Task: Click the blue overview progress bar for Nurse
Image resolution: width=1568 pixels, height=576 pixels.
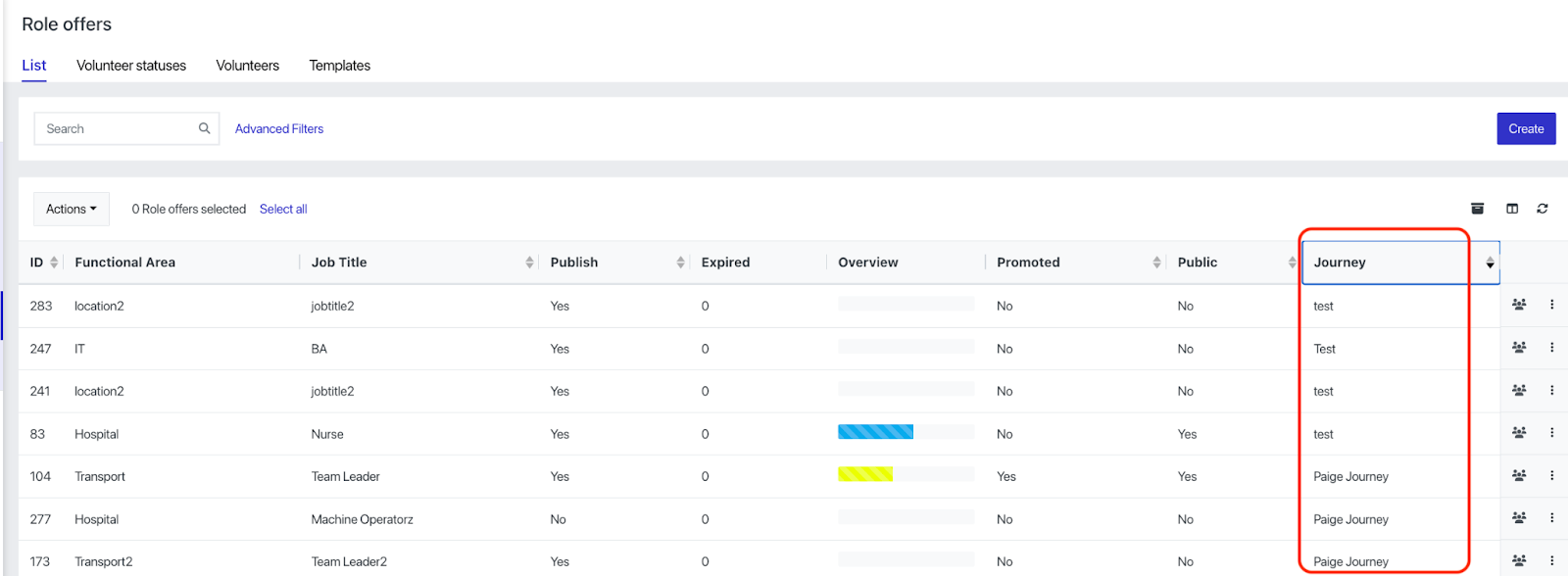Action: click(875, 432)
